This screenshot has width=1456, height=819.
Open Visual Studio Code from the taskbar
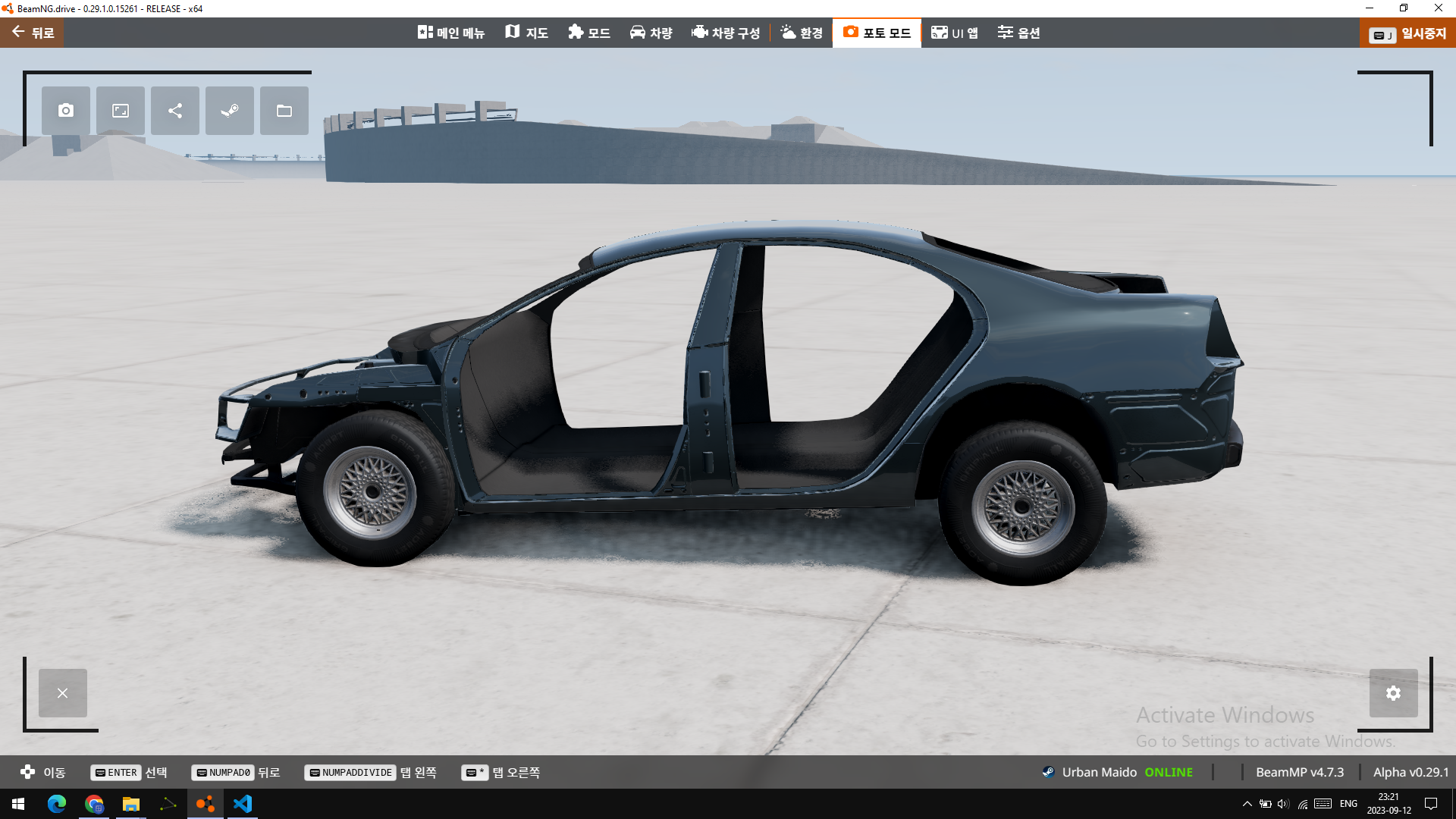[243, 804]
